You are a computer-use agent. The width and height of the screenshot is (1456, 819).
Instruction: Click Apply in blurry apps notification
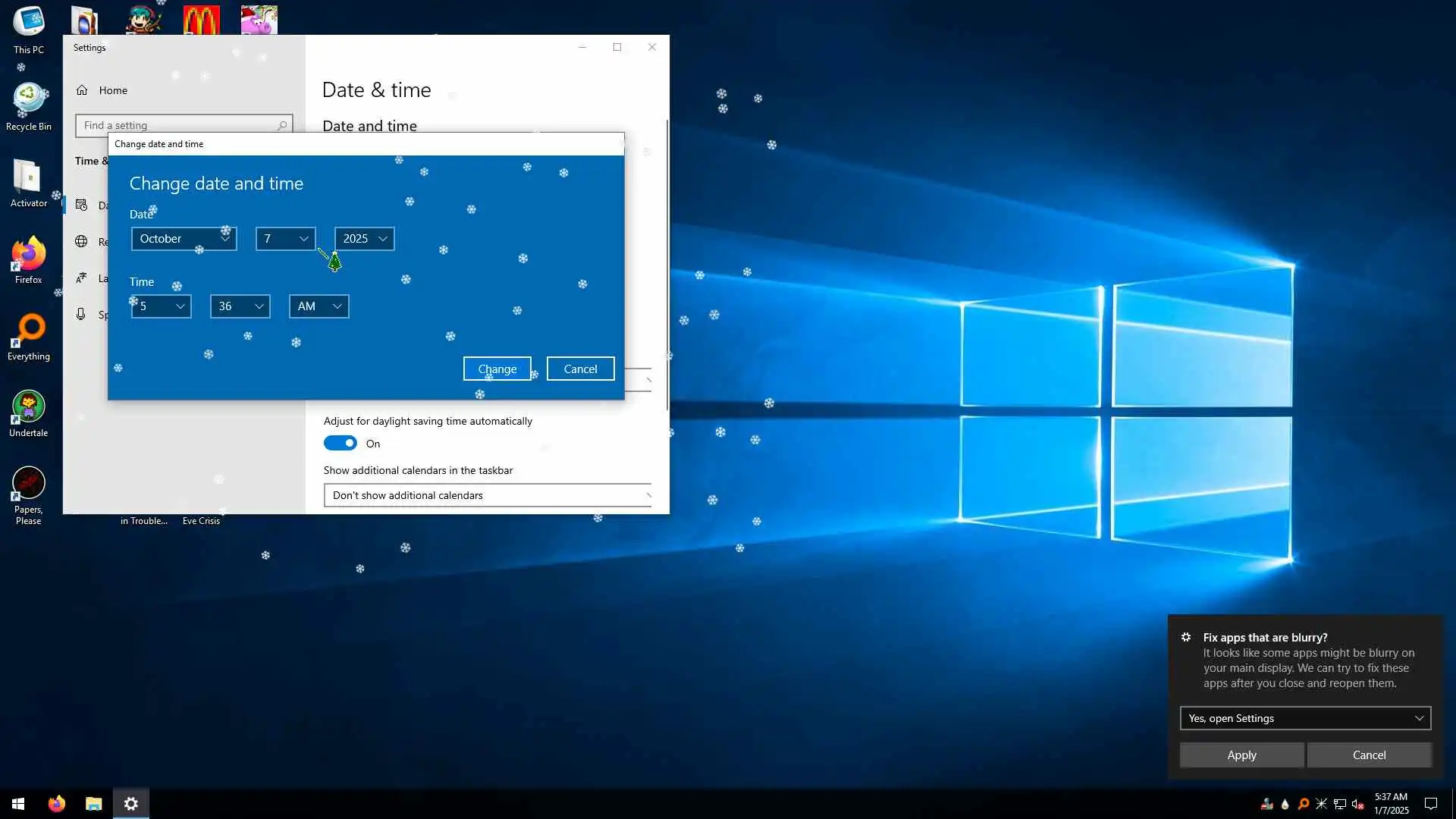1241,755
